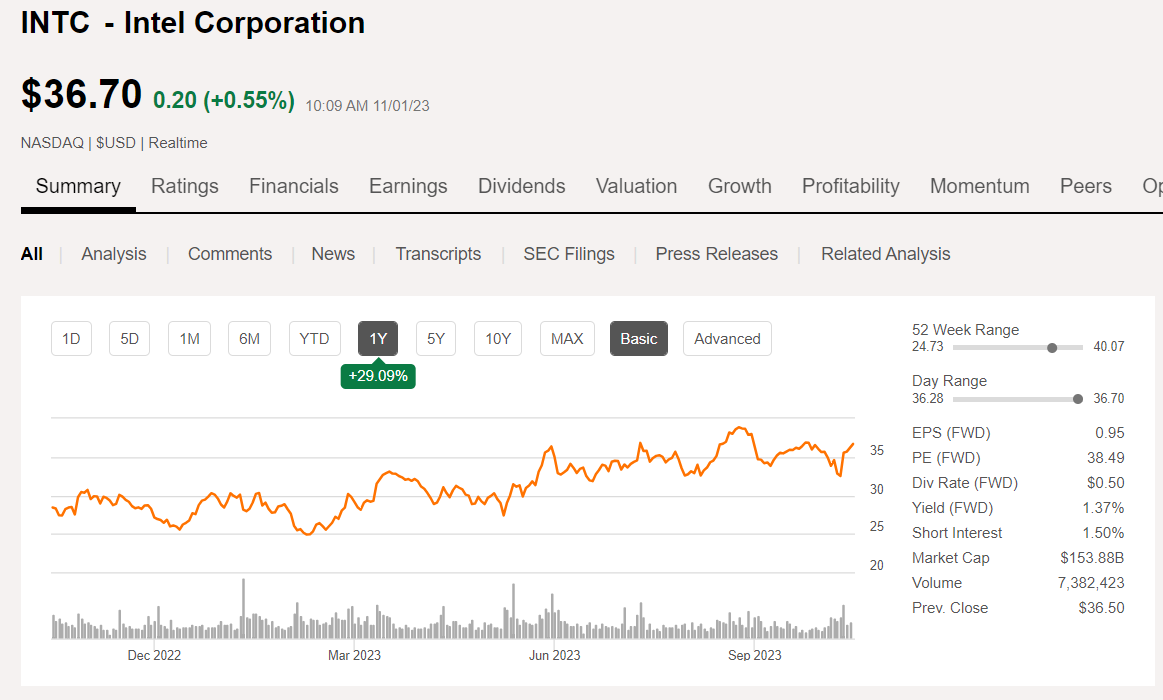Show Comments section
1163x700 pixels.
point(230,254)
